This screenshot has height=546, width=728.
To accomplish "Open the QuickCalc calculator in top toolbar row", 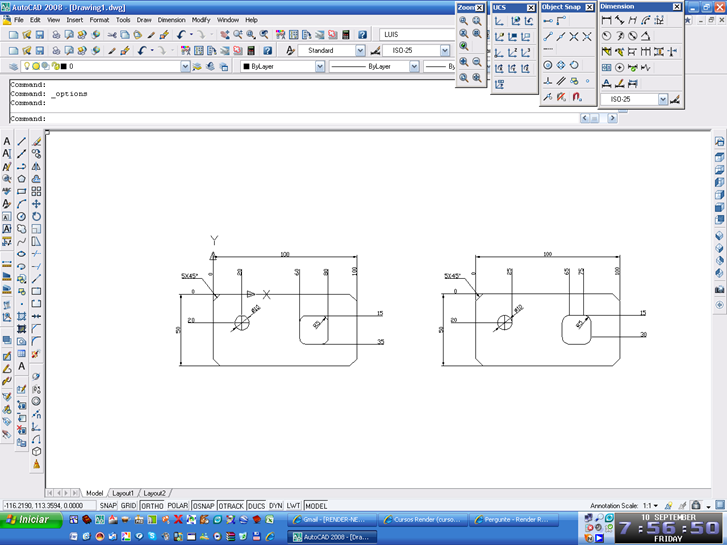I will (x=345, y=34).
